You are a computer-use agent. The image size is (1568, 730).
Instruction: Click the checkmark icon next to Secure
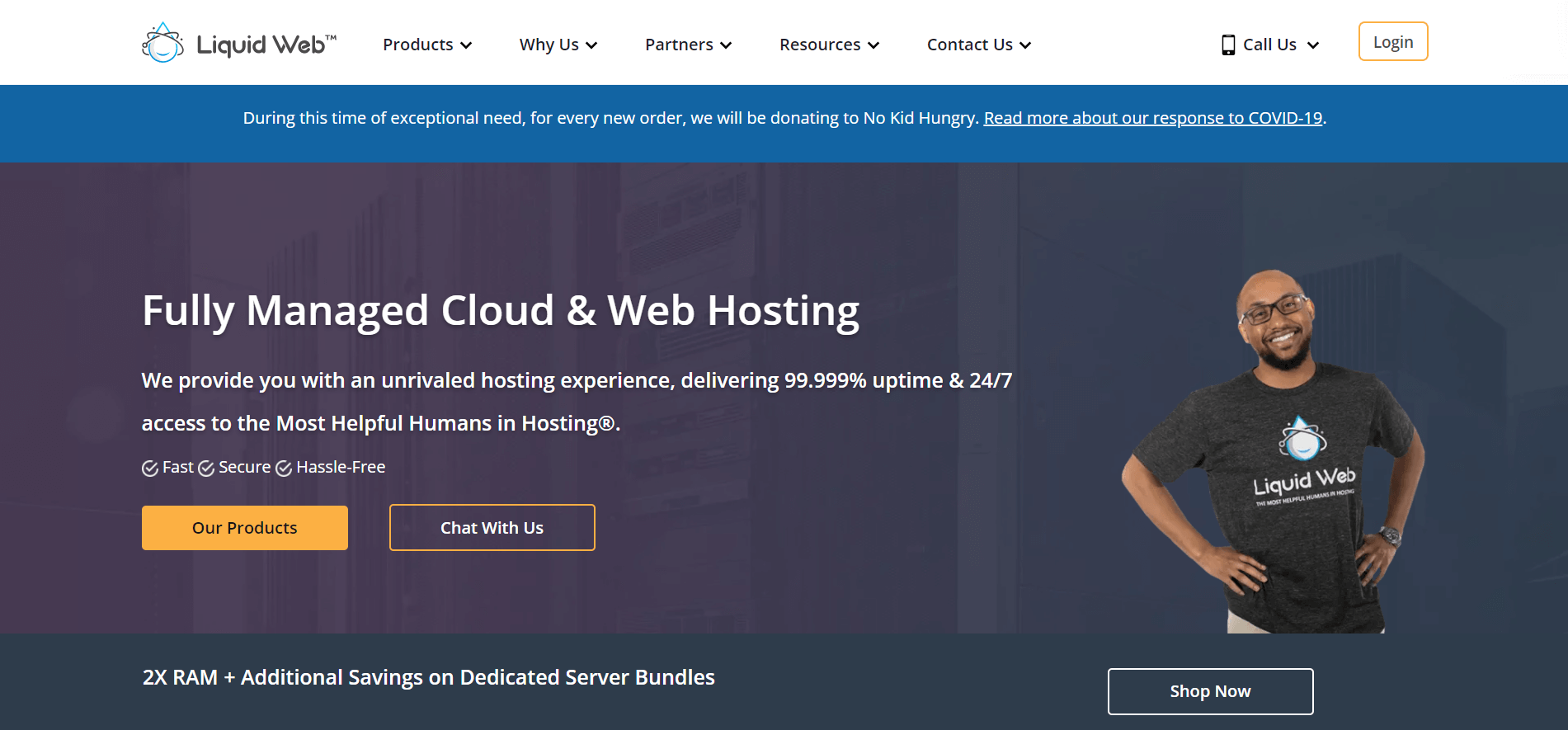point(206,469)
